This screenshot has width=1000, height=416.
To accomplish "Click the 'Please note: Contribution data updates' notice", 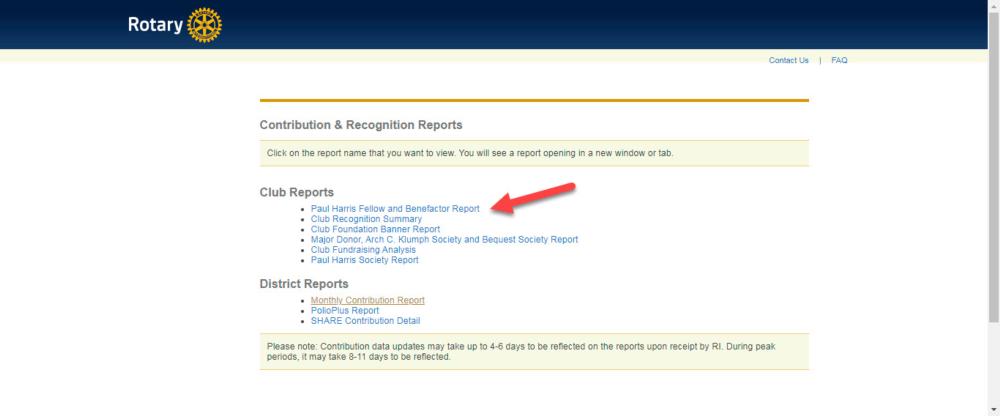I will tap(534, 352).
